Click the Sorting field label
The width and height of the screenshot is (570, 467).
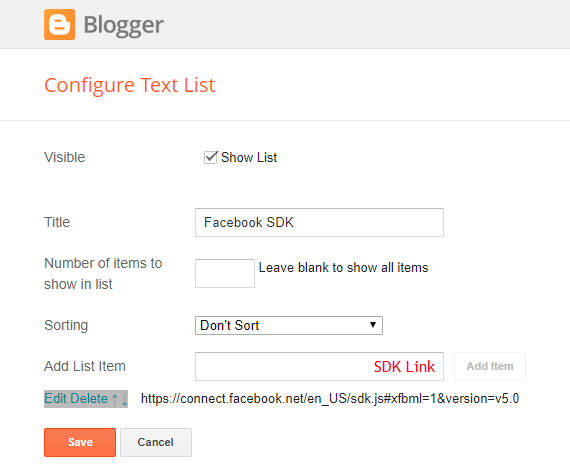66,325
